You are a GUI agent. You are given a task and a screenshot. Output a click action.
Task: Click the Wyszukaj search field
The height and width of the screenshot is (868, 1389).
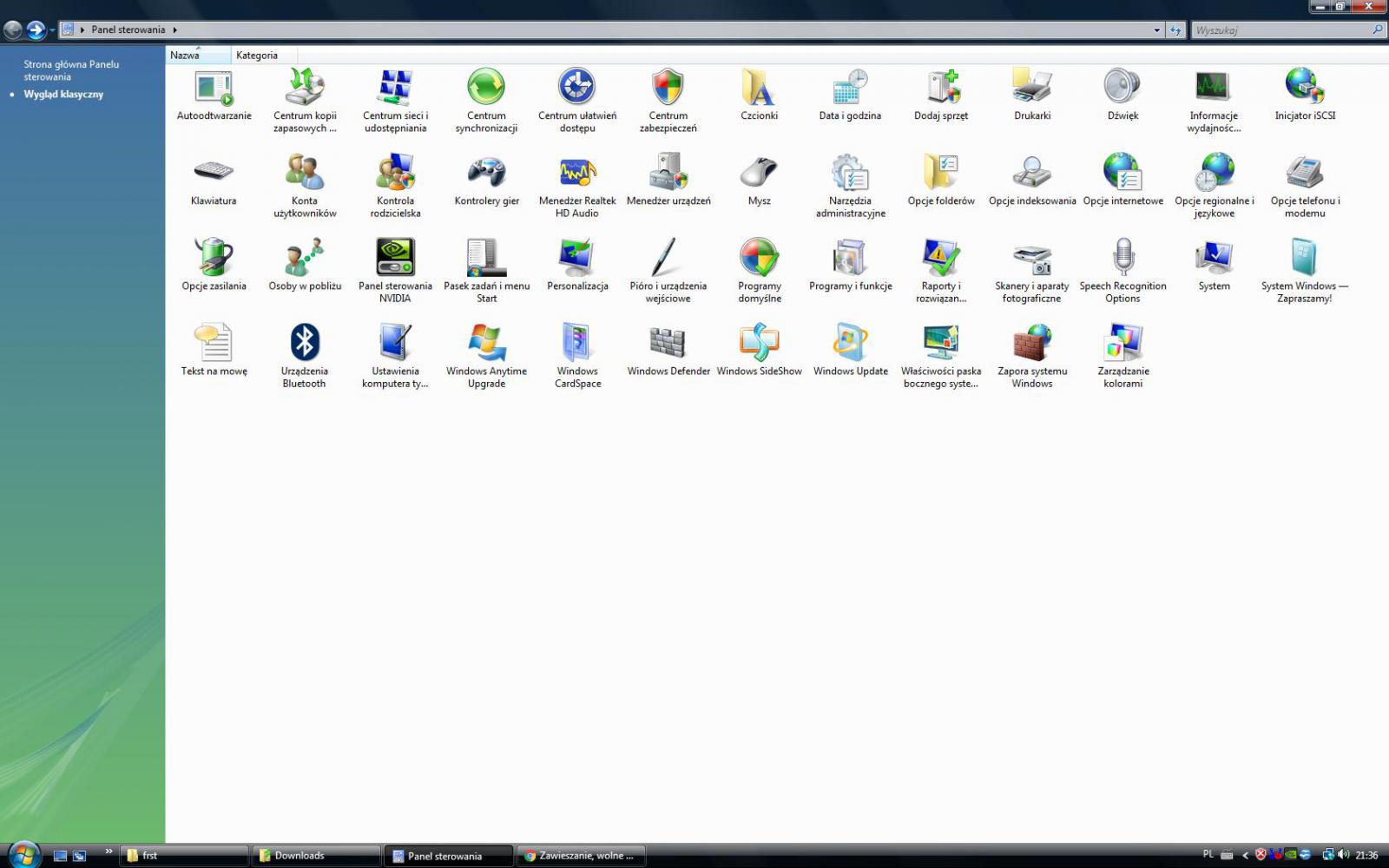[1288, 30]
